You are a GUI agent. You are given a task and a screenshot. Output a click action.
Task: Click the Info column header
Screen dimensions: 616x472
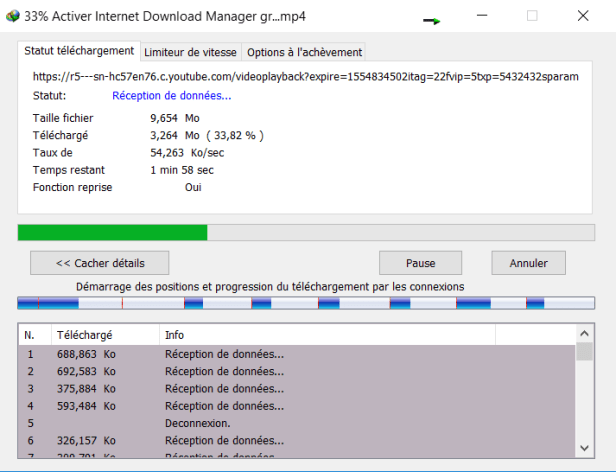click(327, 335)
